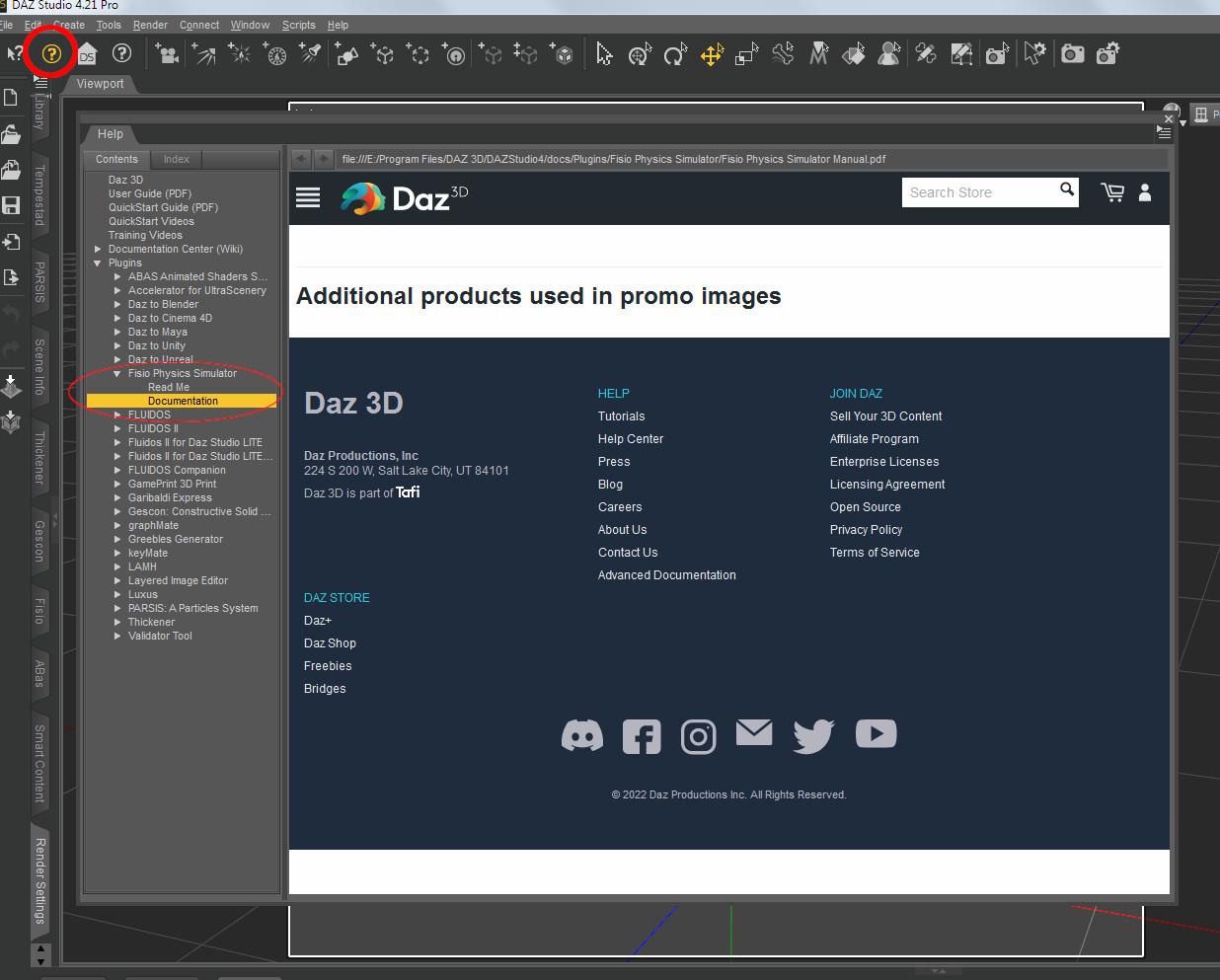Click the white question mark toolbar icon
Viewport: 1220px width, 980px height.
[x=121, y=53]
